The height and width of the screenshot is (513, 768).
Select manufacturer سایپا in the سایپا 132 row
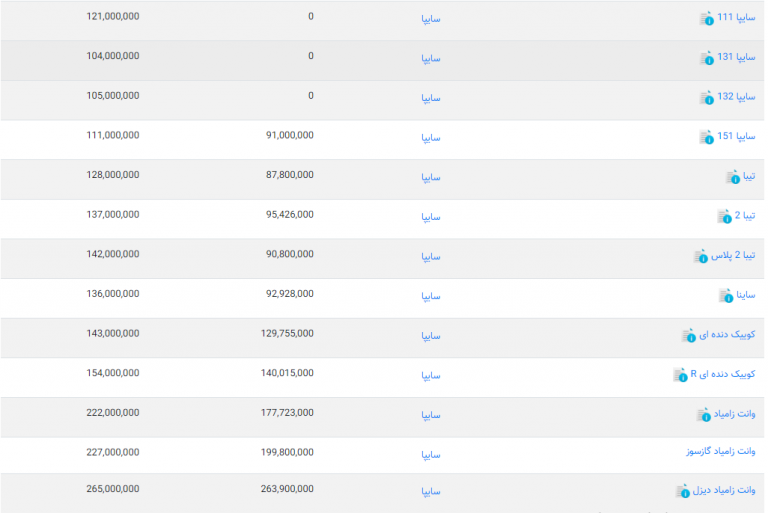(x=431, y=98)
